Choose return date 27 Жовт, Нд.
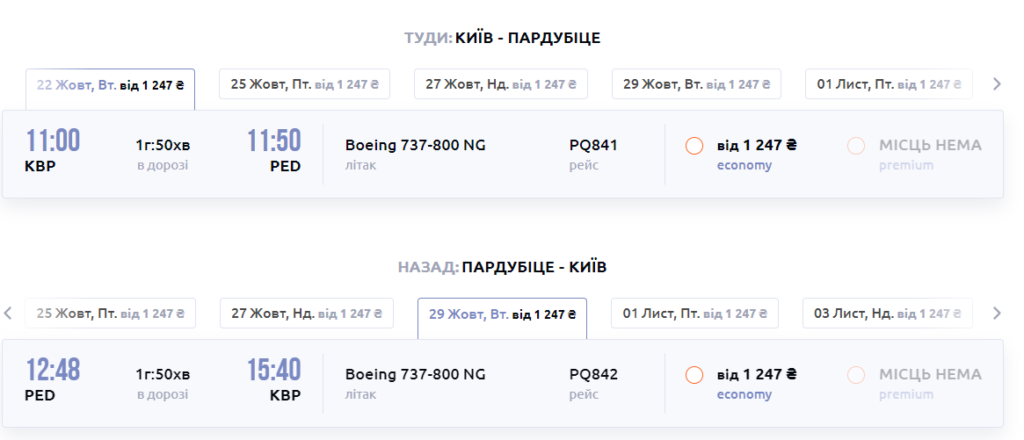 [305, 313]
